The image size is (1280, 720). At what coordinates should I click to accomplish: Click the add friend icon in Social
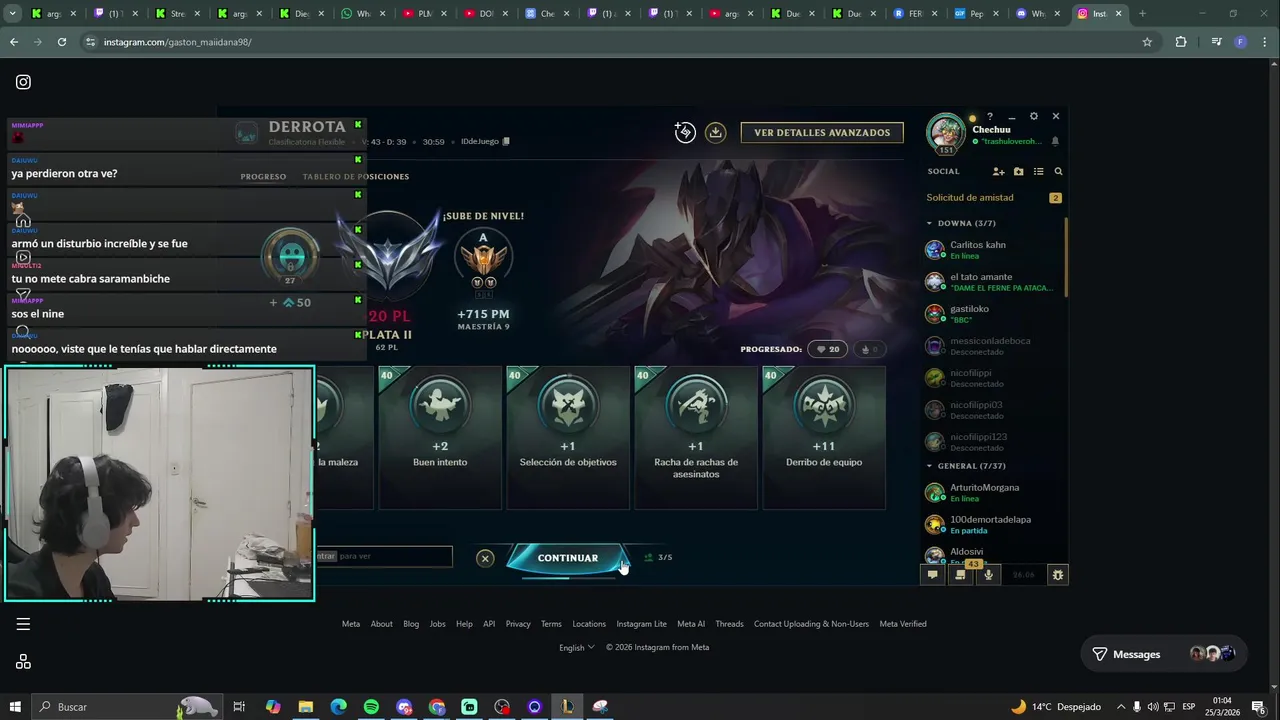tap(998, 172)
